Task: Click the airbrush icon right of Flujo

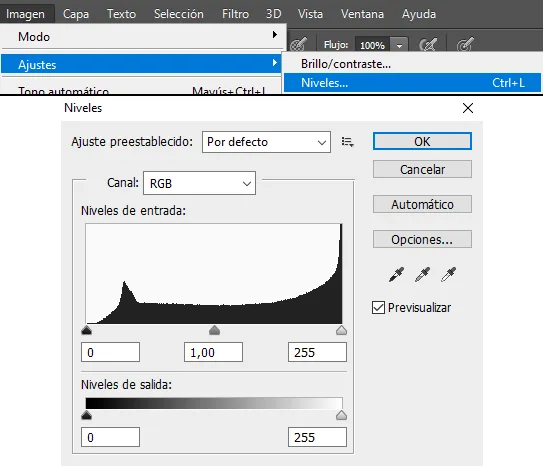Action: pos(428,45)
